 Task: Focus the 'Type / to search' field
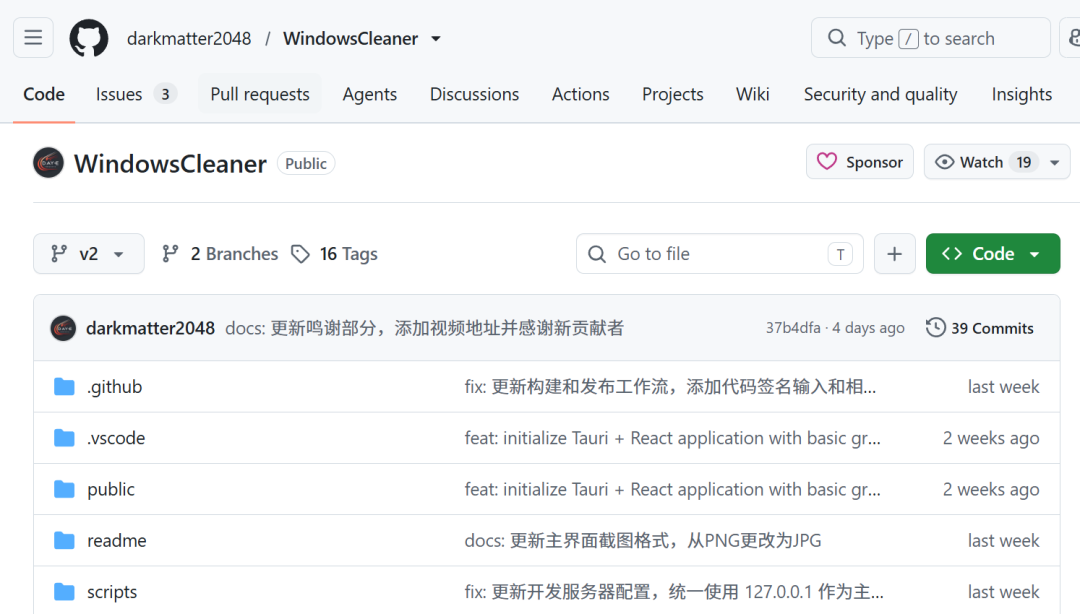931,38
